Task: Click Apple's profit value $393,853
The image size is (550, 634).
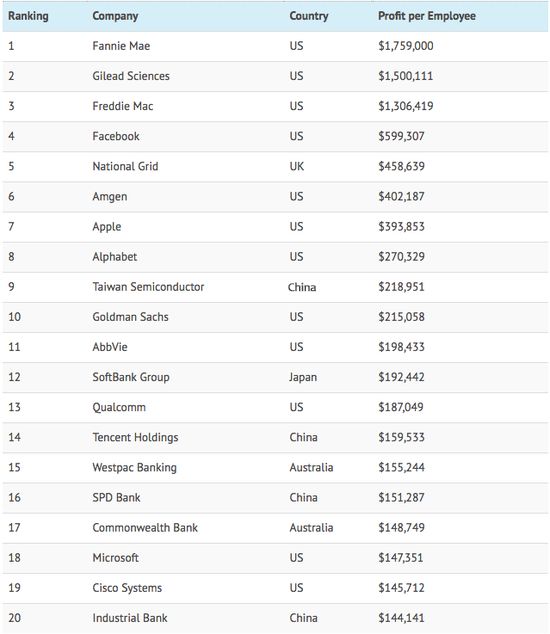Action: (401, 227)
